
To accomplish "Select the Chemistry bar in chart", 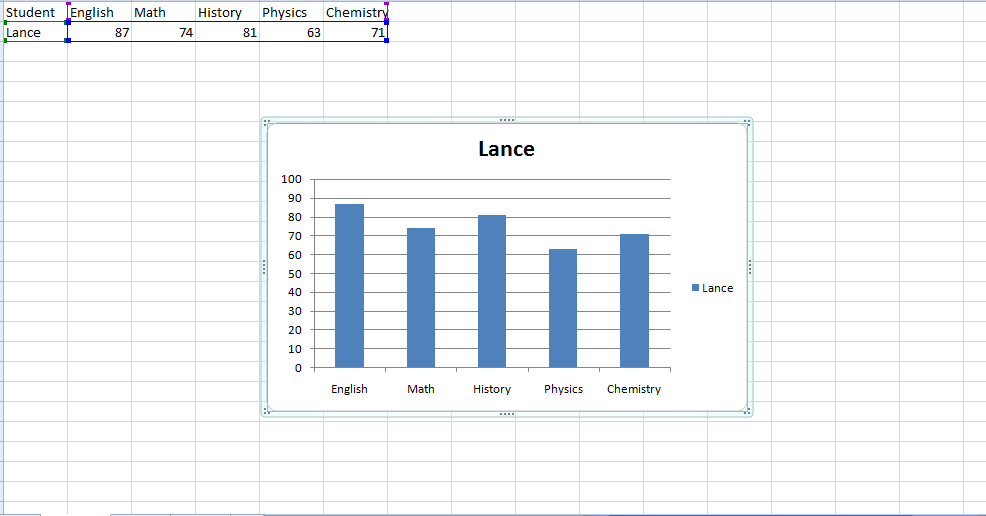I will click(634, 301).
